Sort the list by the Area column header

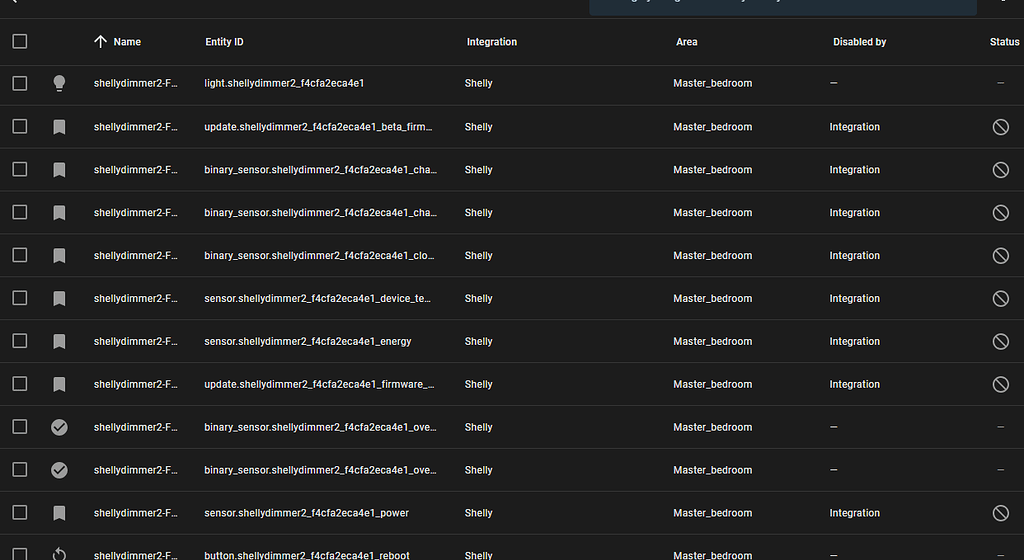pos(686,42)
